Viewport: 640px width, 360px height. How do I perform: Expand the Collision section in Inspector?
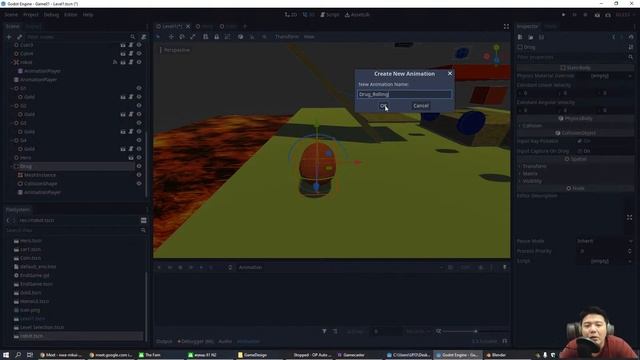click(x=532, y=126)
